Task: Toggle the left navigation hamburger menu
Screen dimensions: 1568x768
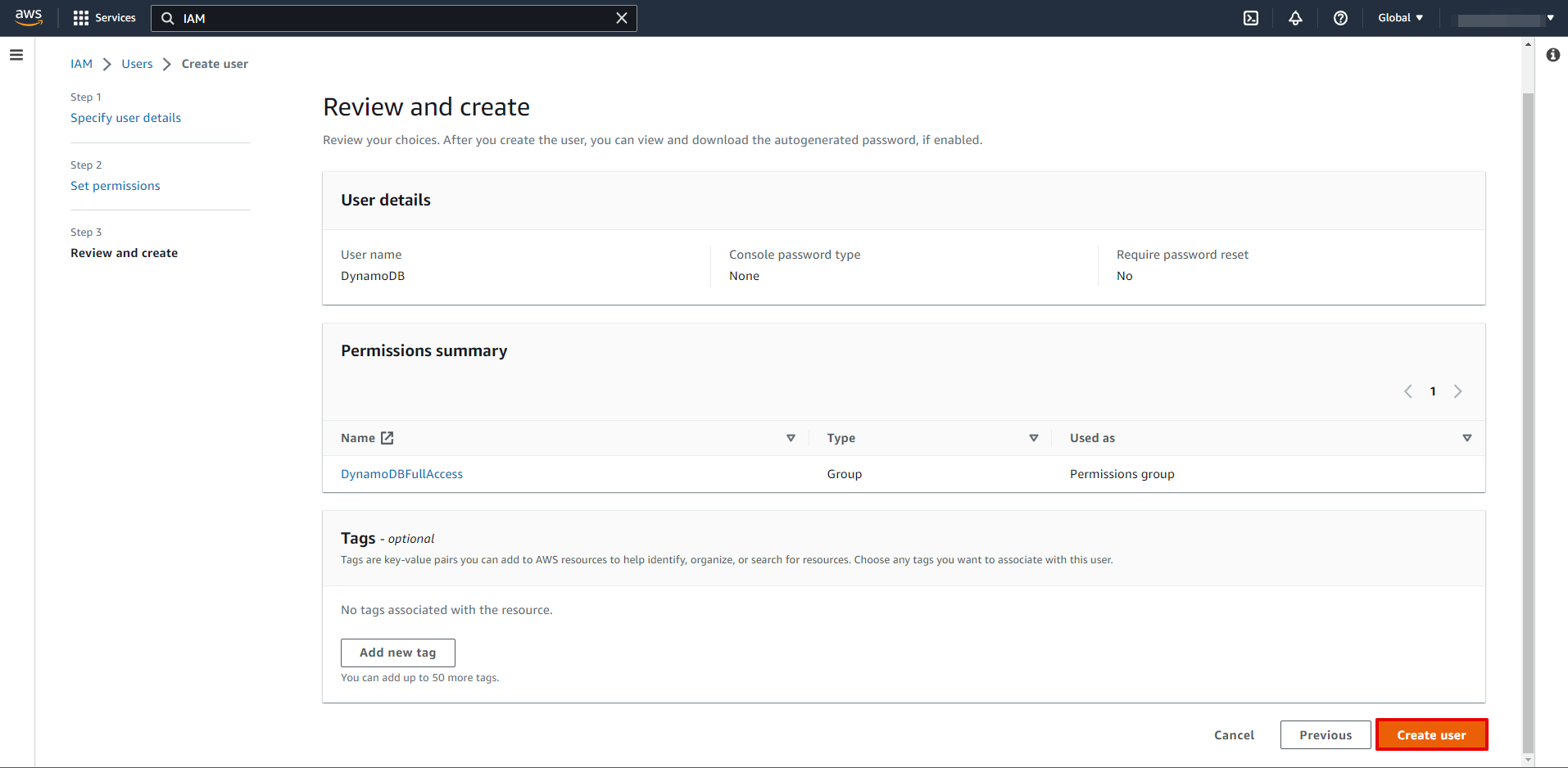Action: pos(16,55)
